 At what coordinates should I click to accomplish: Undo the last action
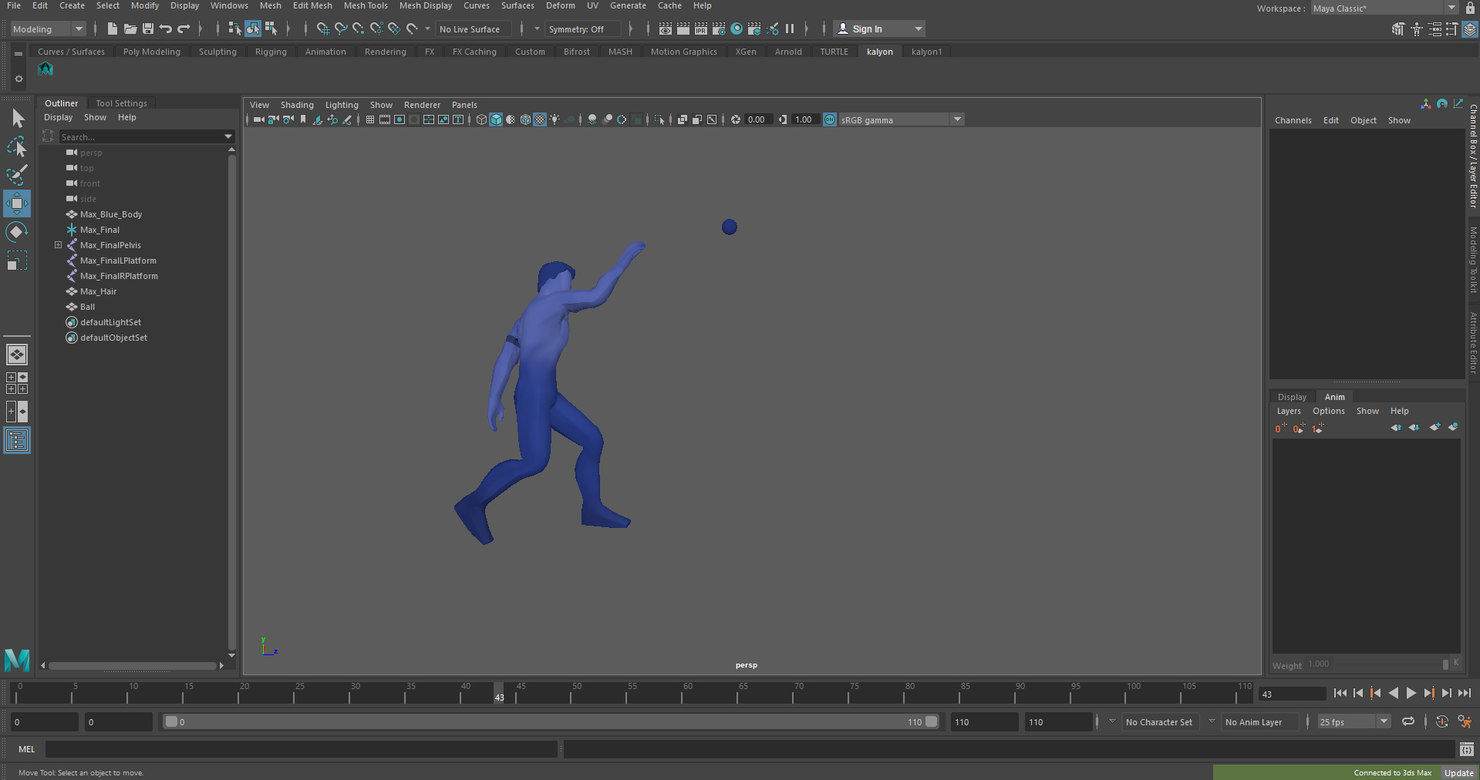(166, 29)
